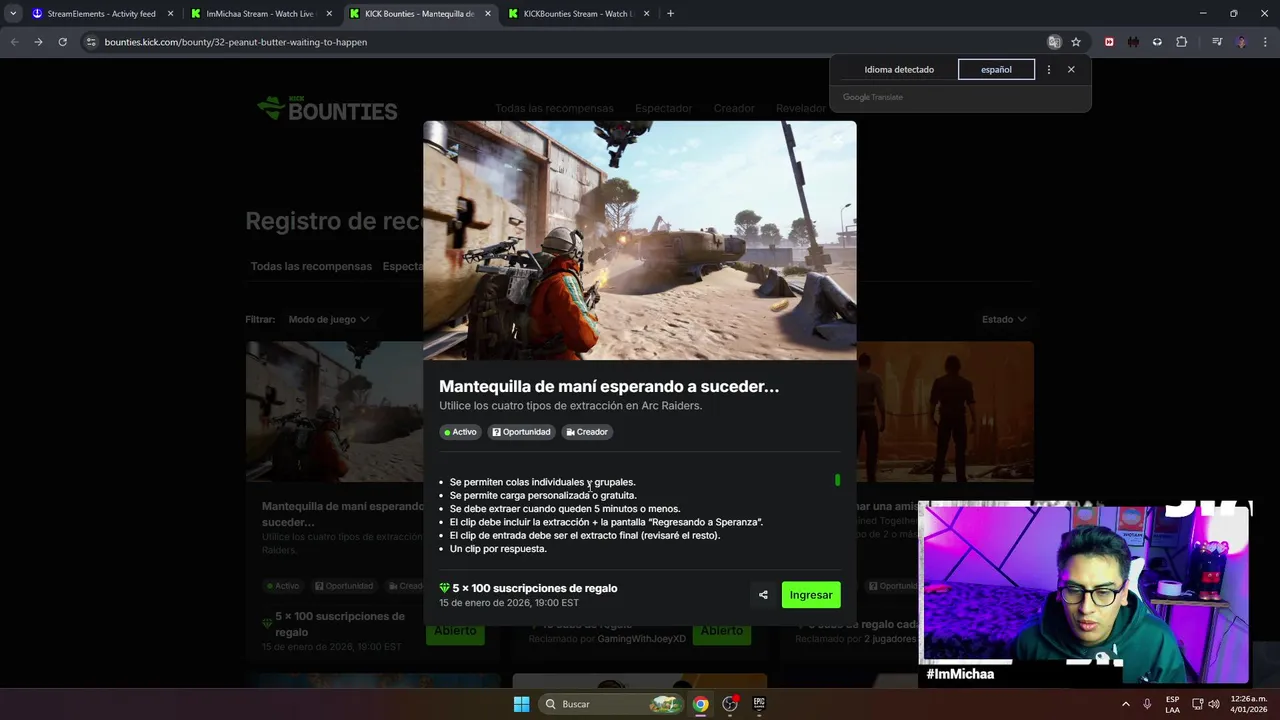Click the text 5 × 100 suscripciones de regalo
The height and width of the screenshot is (720, 1280).
(x=535, y=588)
